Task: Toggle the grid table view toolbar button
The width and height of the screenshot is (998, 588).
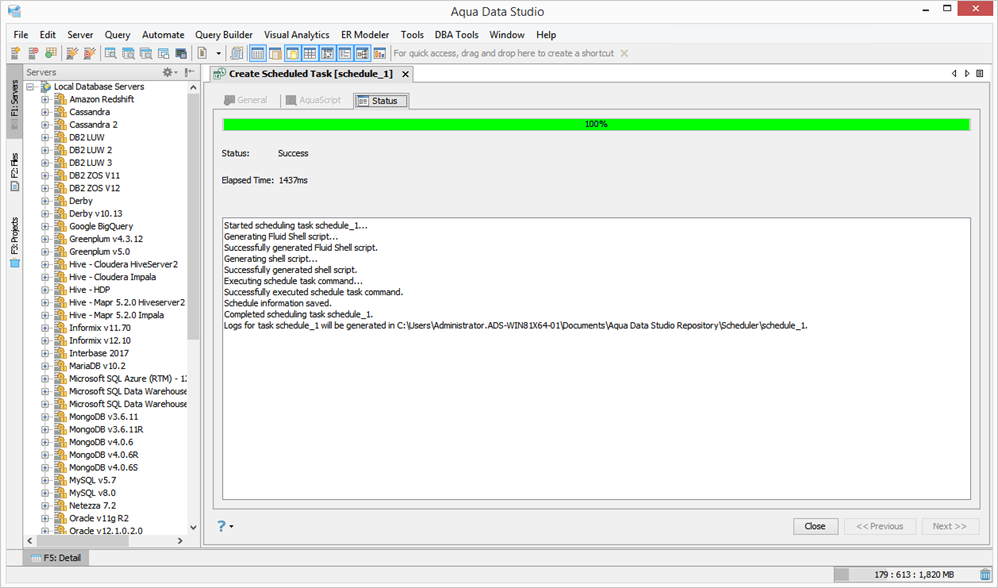Action: click(x=309, y=53)
